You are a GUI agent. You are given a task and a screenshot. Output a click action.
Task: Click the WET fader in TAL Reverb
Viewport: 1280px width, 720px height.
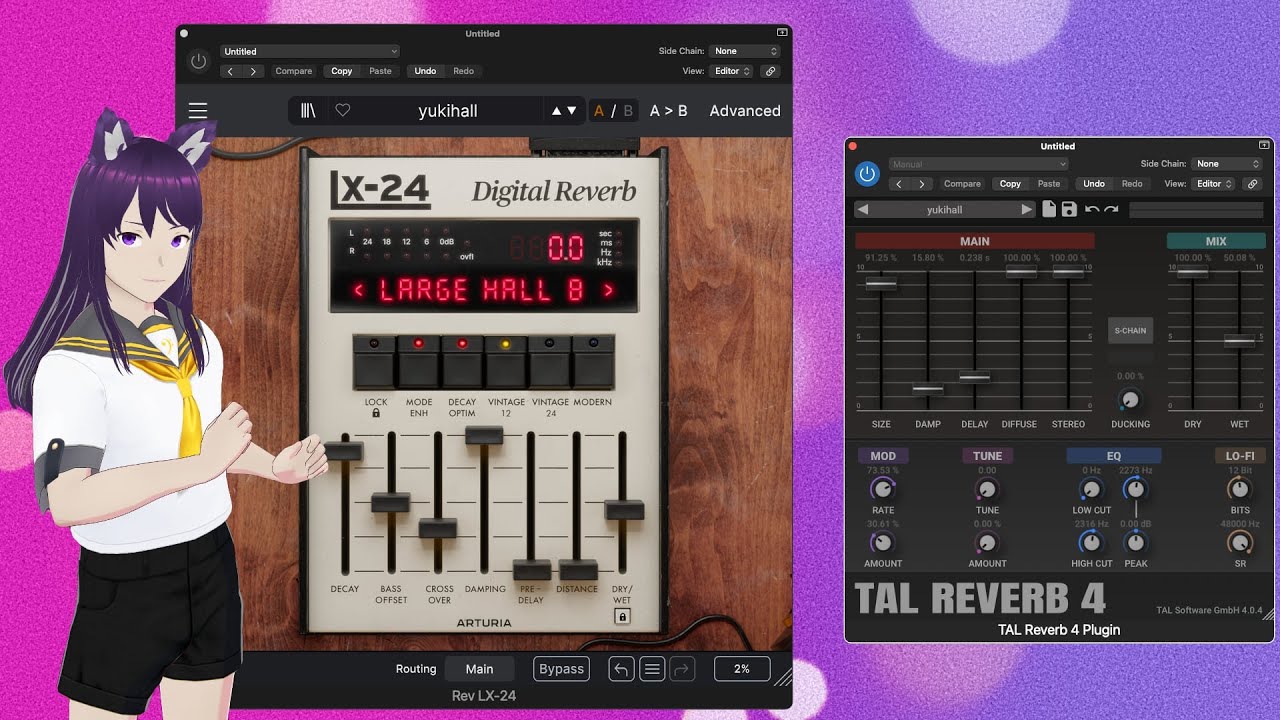tap(1239, 341)
